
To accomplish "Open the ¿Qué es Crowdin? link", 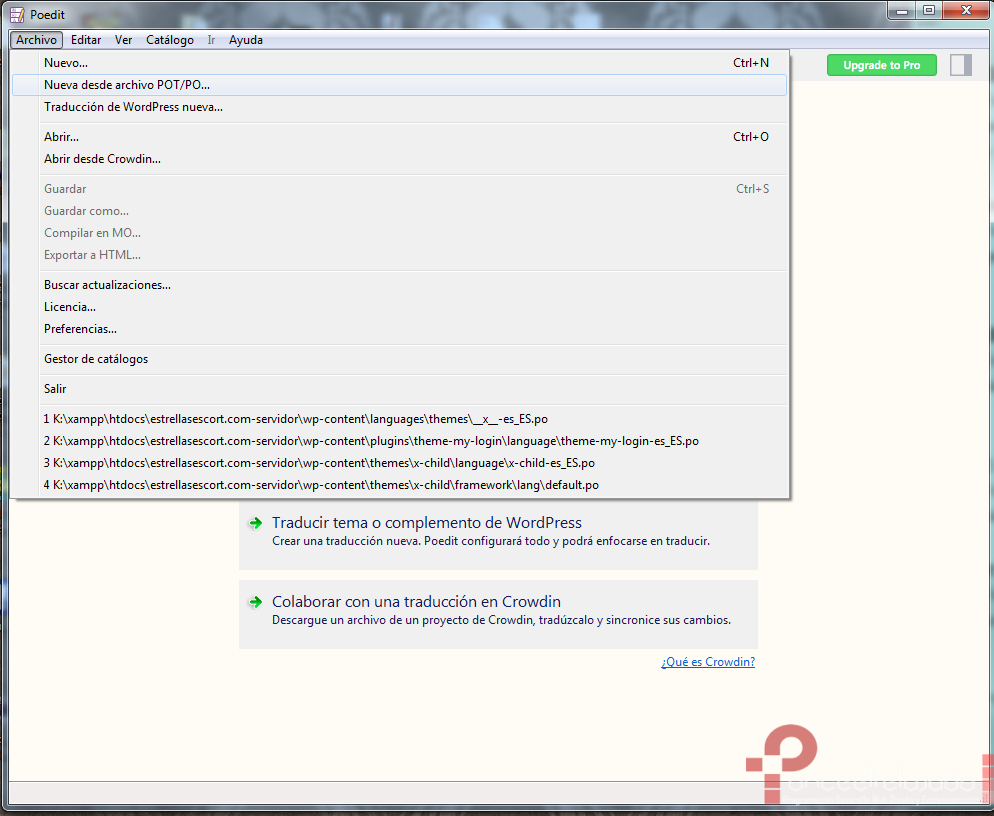I will point(708,662).
